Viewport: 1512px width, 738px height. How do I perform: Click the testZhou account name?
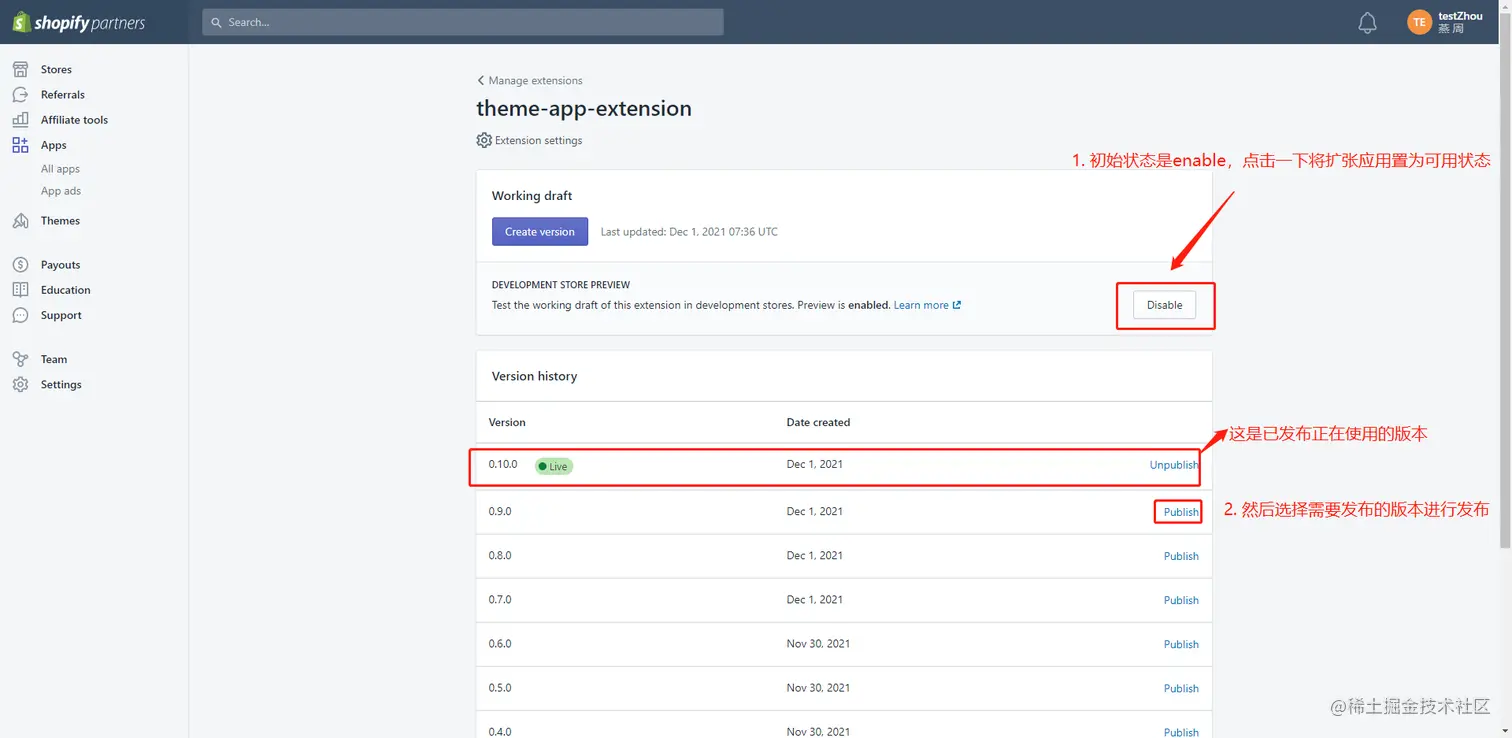pyautogui.click(x=1460, y=16)
